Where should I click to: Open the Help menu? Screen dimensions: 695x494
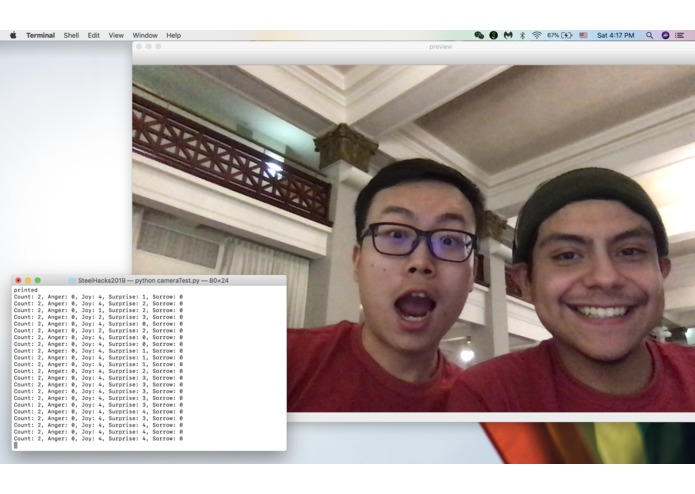173,35
